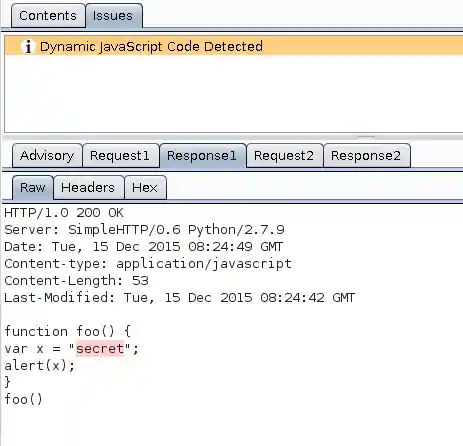Open the Headers view tab

tap(88, 188)
